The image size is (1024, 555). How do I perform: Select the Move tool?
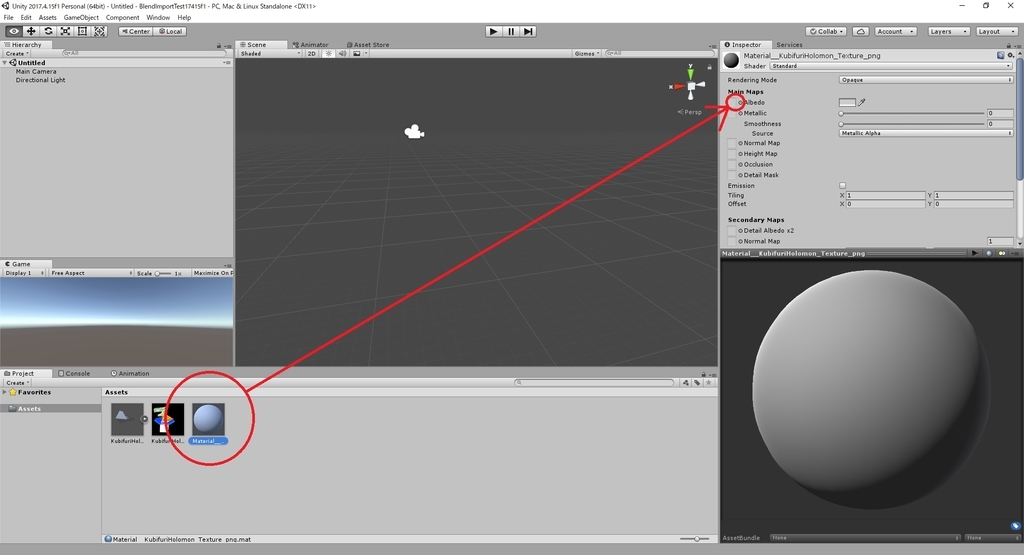[x=31, y=31]
